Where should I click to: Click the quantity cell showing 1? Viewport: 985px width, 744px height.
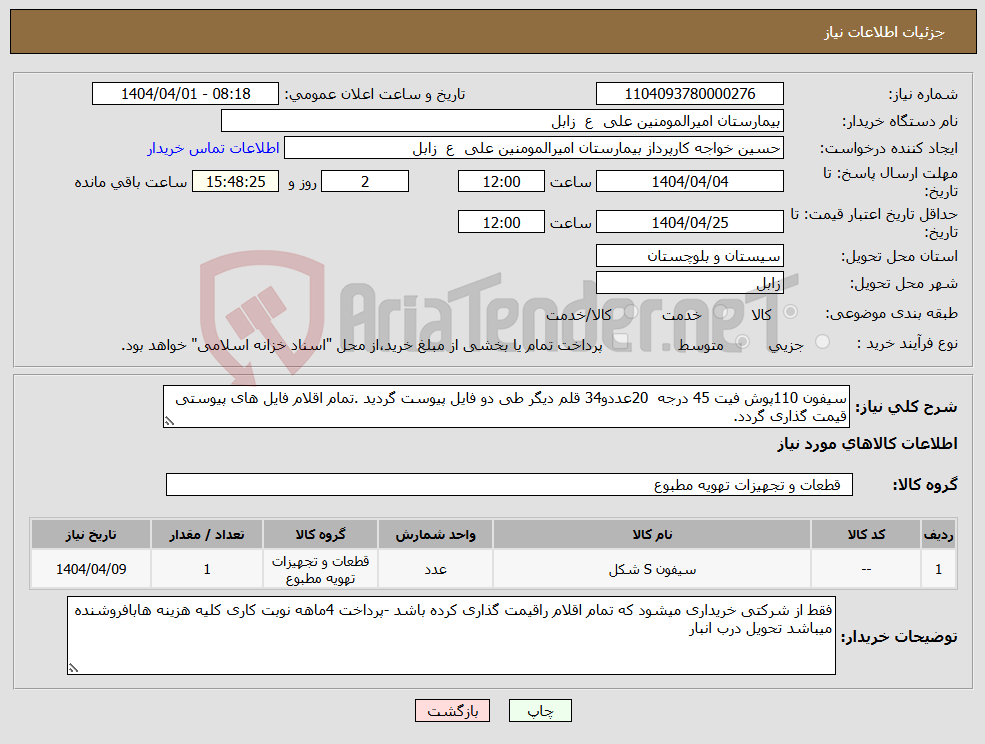click(x=207, y=569)
